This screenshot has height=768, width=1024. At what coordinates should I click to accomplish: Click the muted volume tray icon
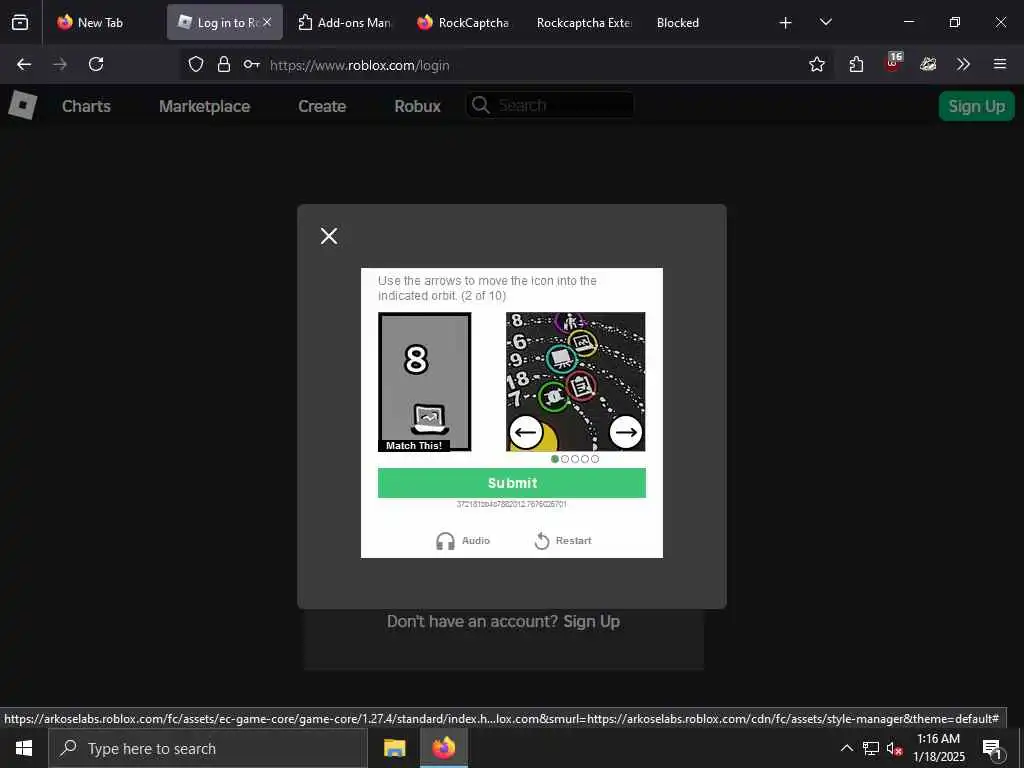tap(894, 748)
